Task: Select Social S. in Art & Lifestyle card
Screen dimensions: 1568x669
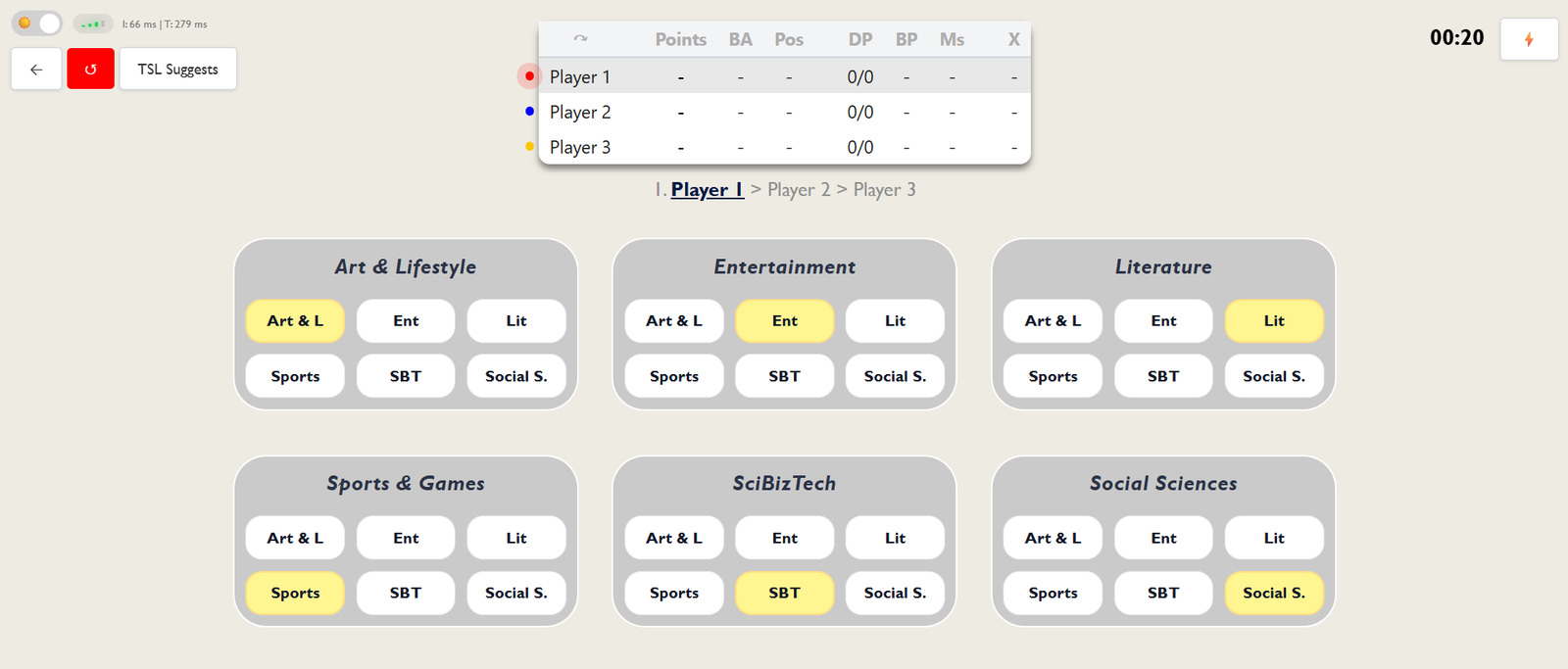Action: coord(516,376)
